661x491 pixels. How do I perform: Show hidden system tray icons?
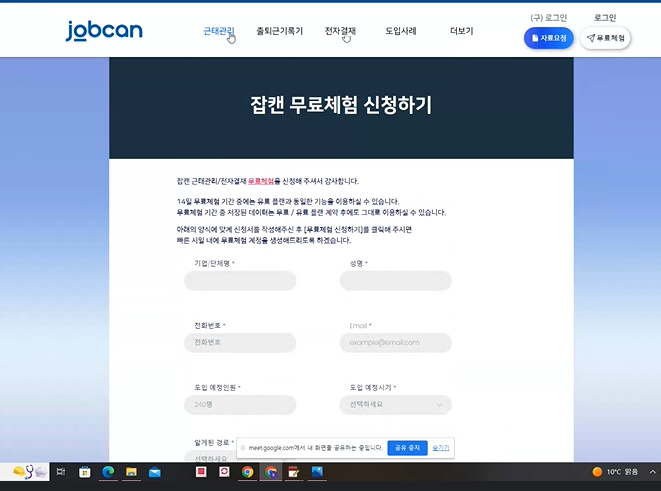[x=653, y=472]
